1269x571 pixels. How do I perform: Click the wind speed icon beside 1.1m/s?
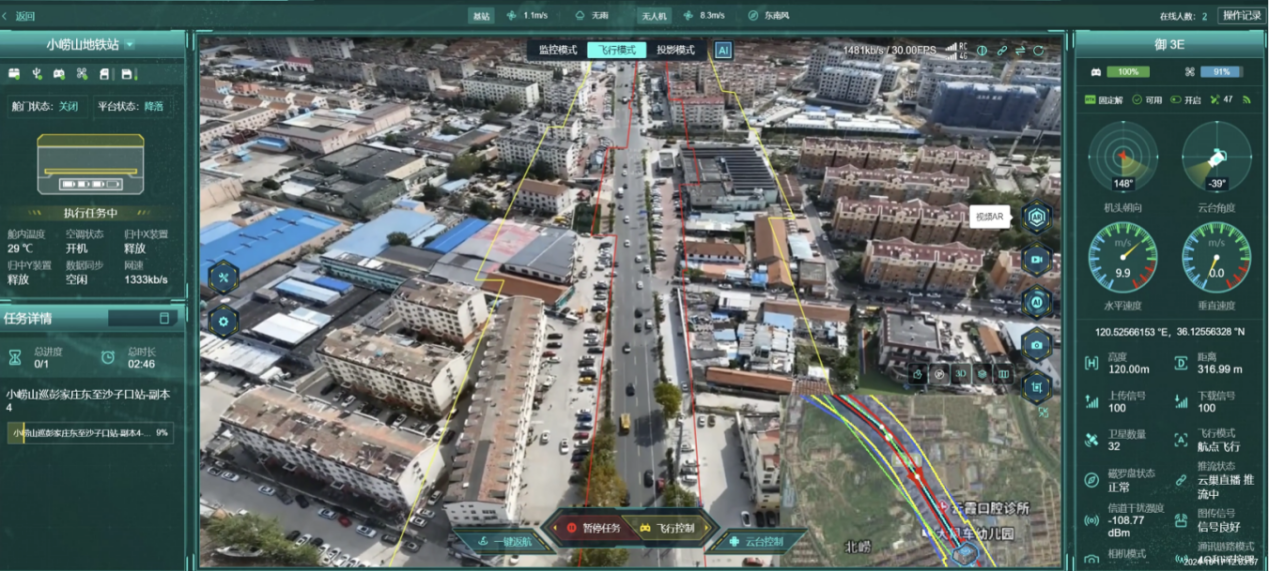512,16
